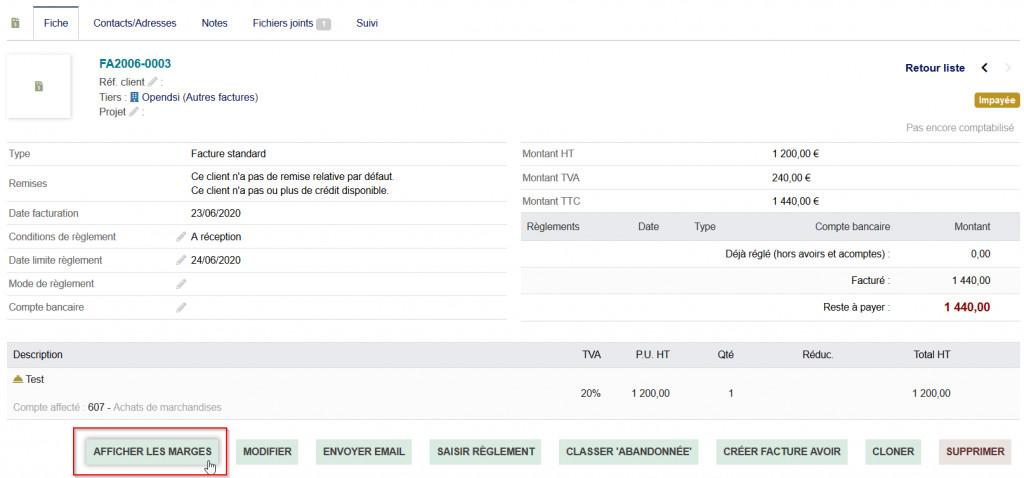Screen dimensions: 1024x478
Task: Click the Qté column header
Action: (x=725, y=355)
